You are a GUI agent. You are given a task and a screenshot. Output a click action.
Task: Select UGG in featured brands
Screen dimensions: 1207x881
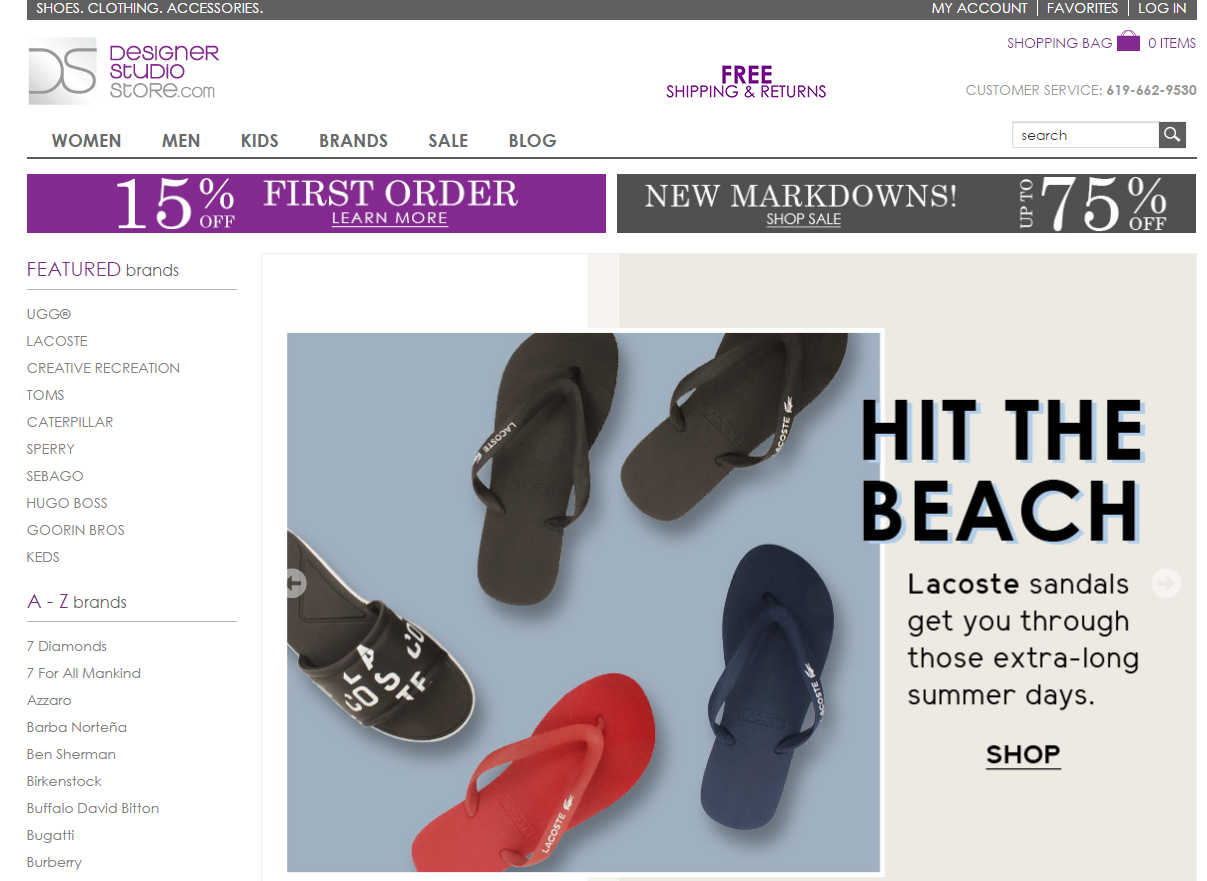(49, 314)
